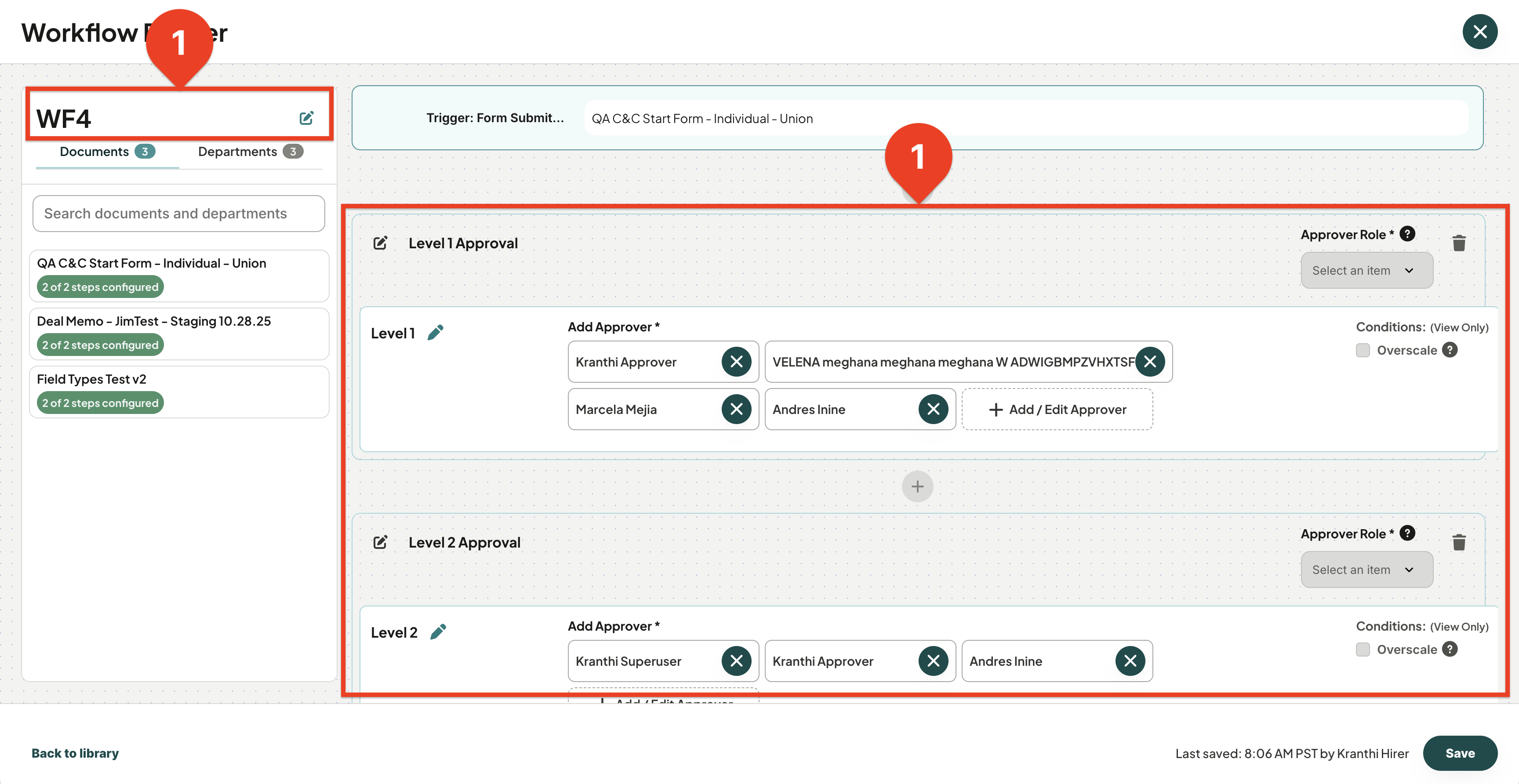Click Add / Edit Approver in Level 1
Viewport: 1519px width, 784px height.
[1057, 409]
